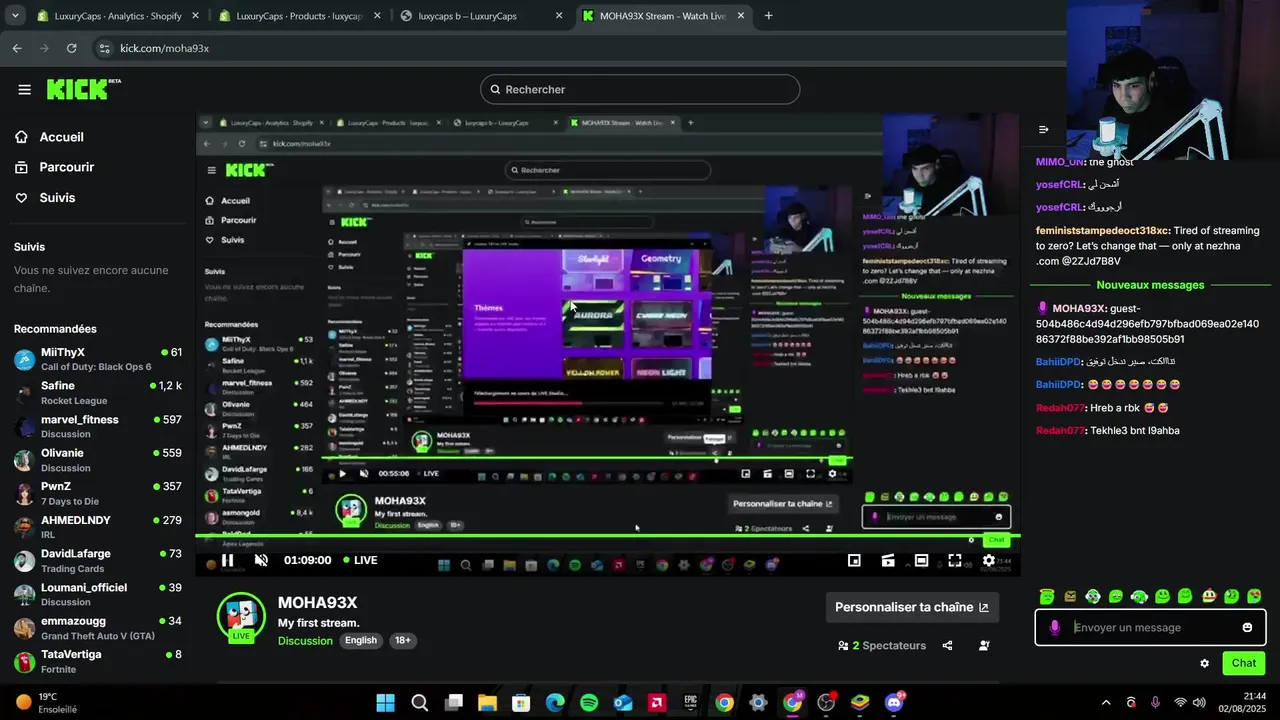Insert the angry brown block quick emote
This screenshot has width=1280, height=720.
coord(1070,597)
